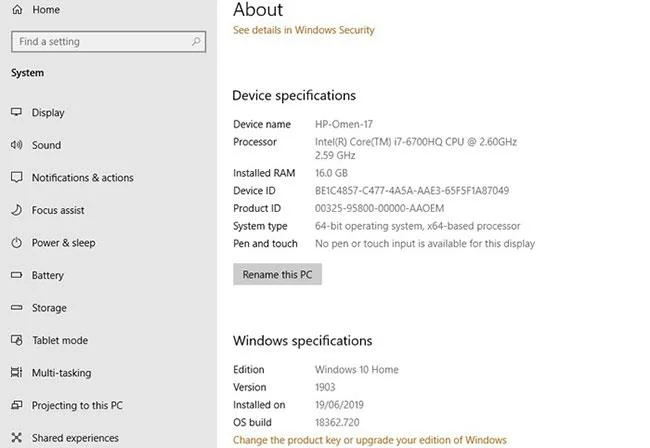Click the Windows specifications heading
This screenshot has height=448, width=650.
(x=303, y=341)
